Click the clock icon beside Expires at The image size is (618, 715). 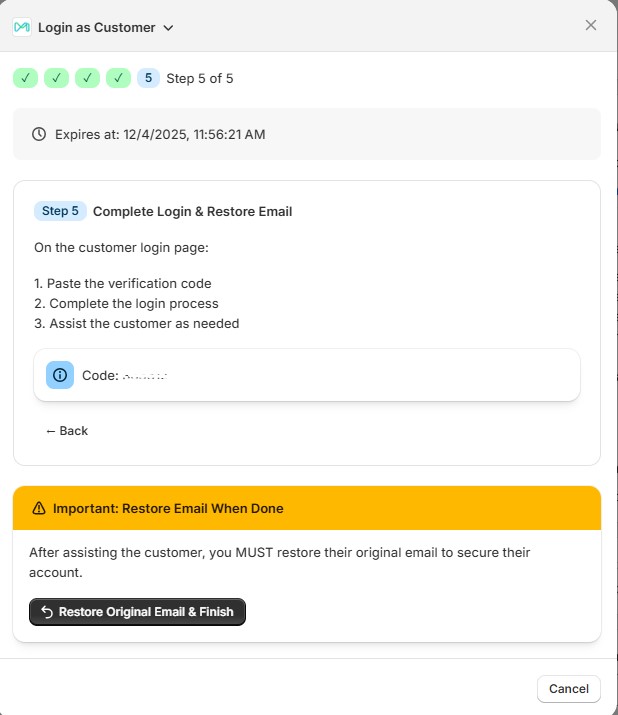pos(39,134)
